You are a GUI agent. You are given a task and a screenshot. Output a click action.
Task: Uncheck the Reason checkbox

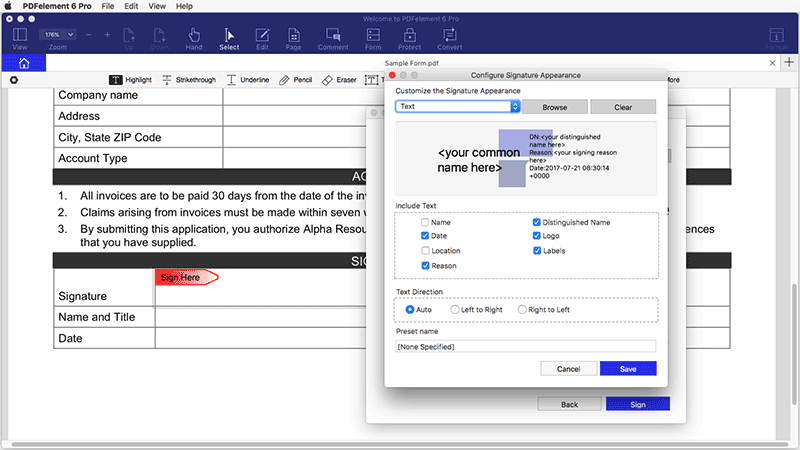[425, 265]
